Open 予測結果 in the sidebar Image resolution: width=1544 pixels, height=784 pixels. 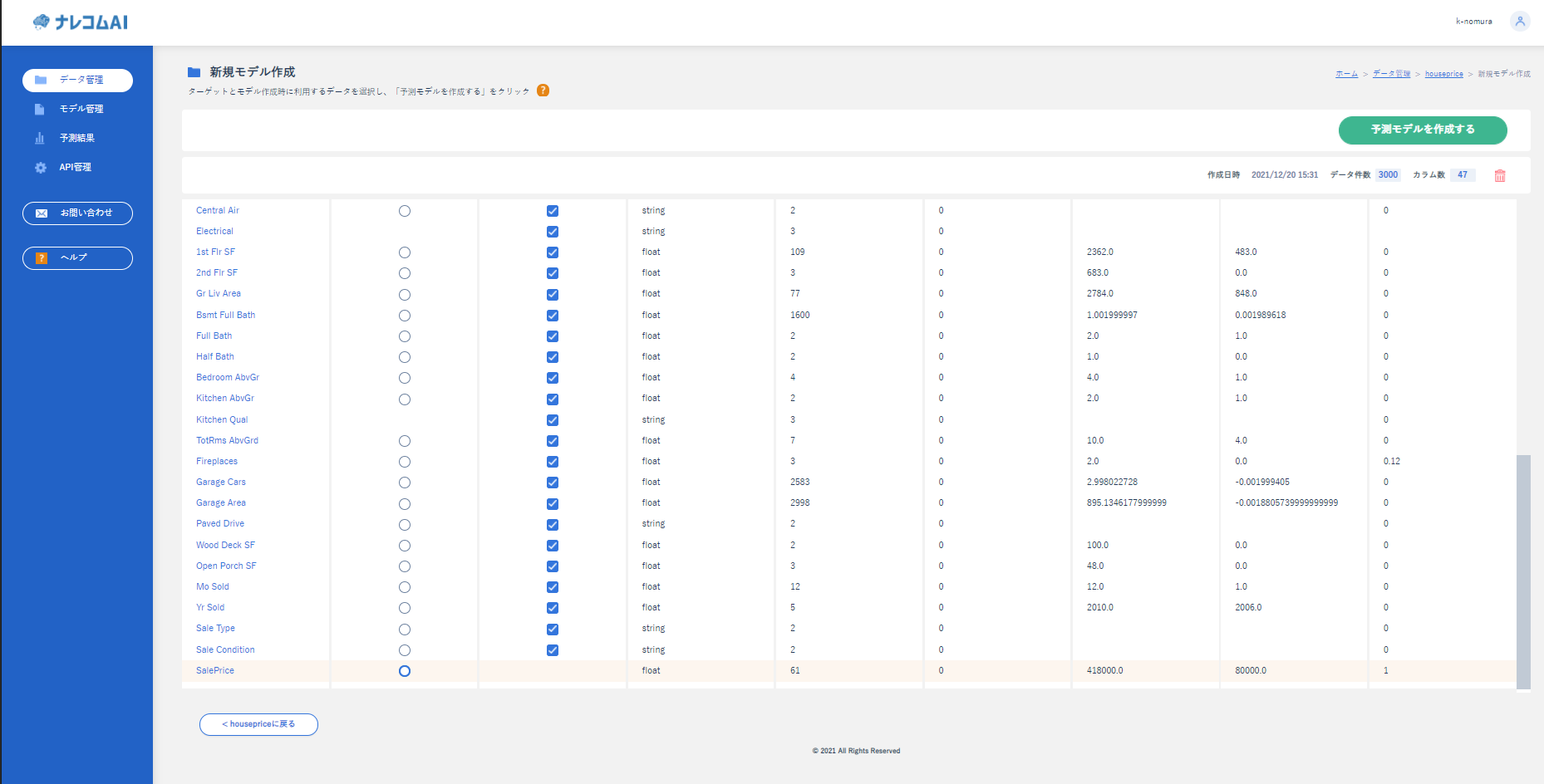coord(77,138)
